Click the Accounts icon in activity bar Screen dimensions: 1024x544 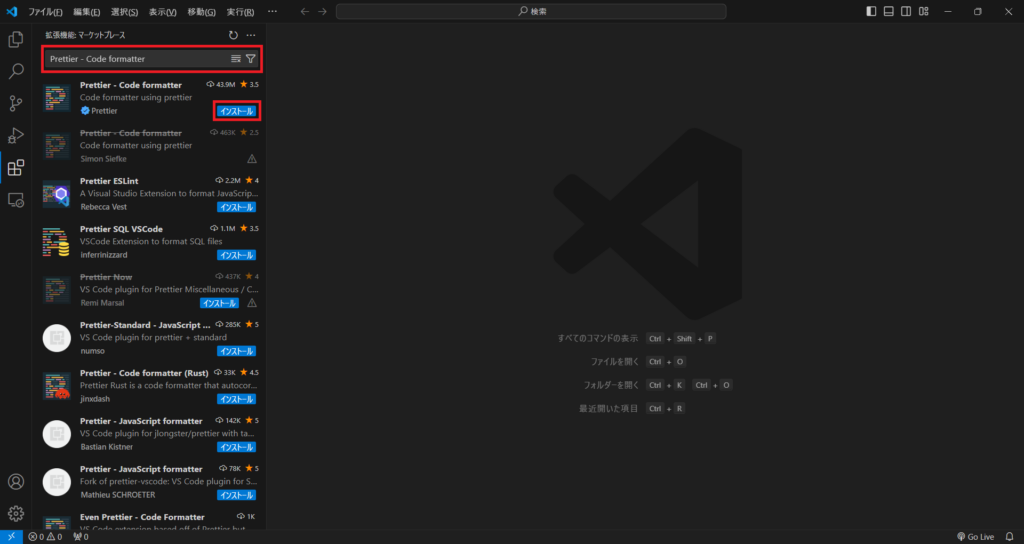[x=16, y=482]
